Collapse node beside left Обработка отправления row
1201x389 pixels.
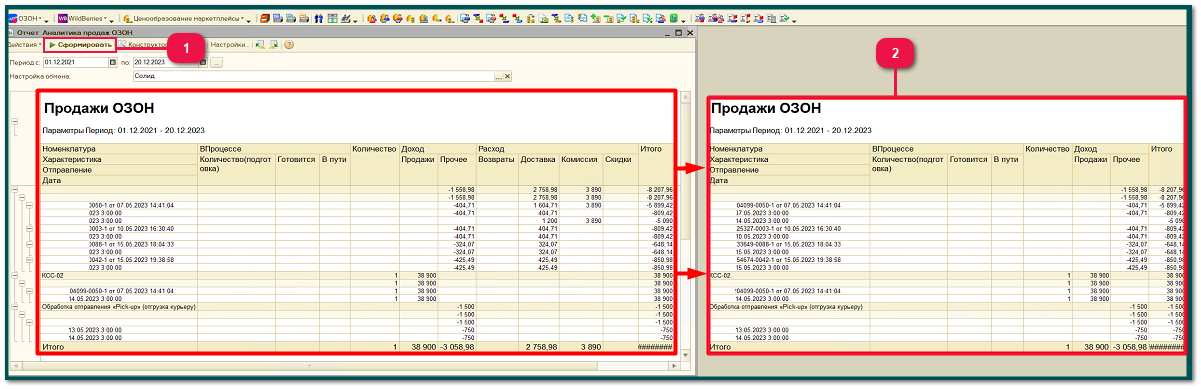[x=14, y=306]
